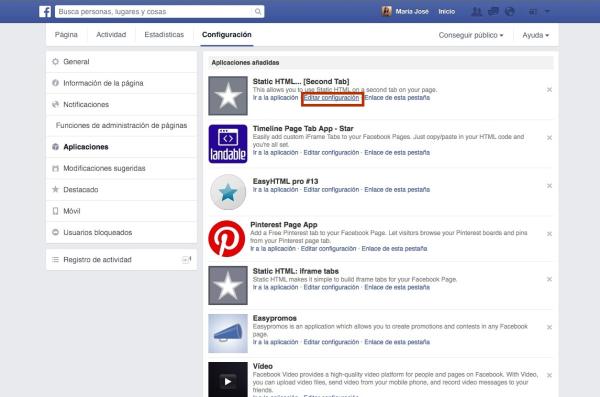Click the EasyHTML pro blue star icon
600x397 pixels.
click(228, 192)
